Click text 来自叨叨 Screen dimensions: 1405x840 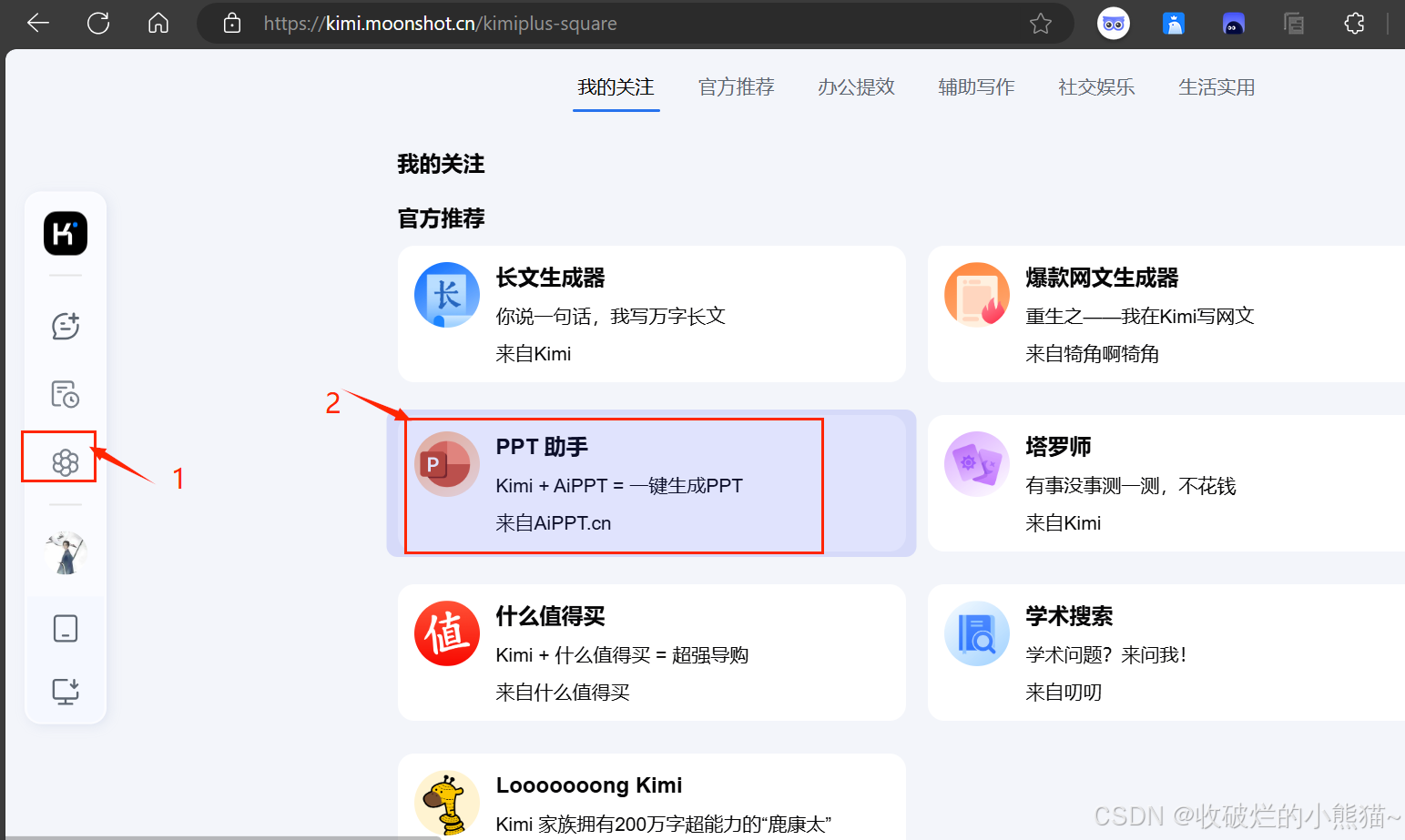click(x=1064, y=693)
